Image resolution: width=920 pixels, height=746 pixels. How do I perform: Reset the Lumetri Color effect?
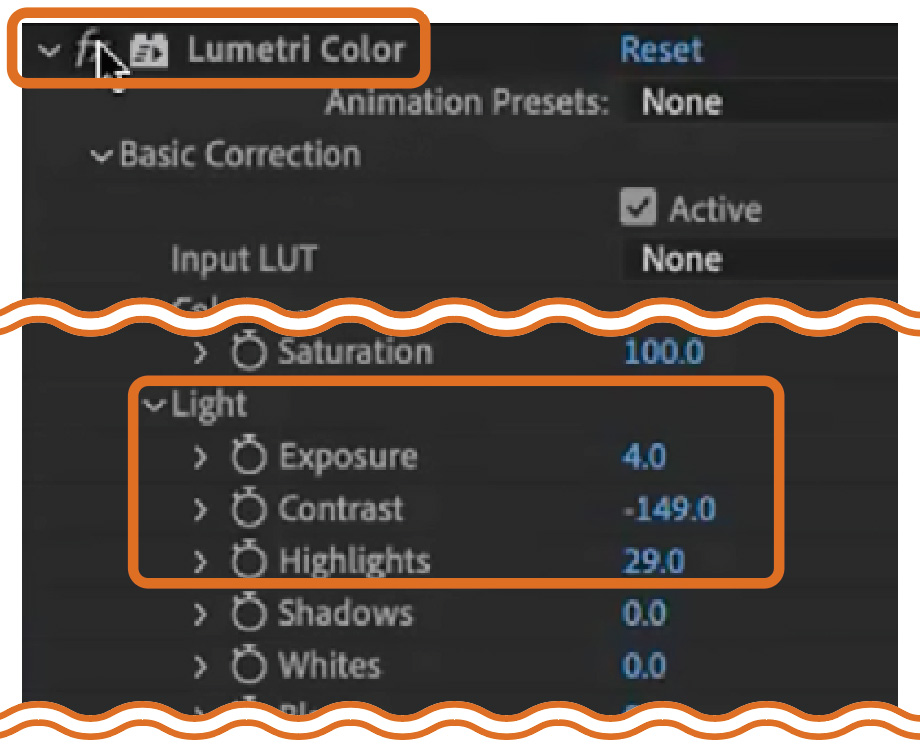(x=661, y=50)
